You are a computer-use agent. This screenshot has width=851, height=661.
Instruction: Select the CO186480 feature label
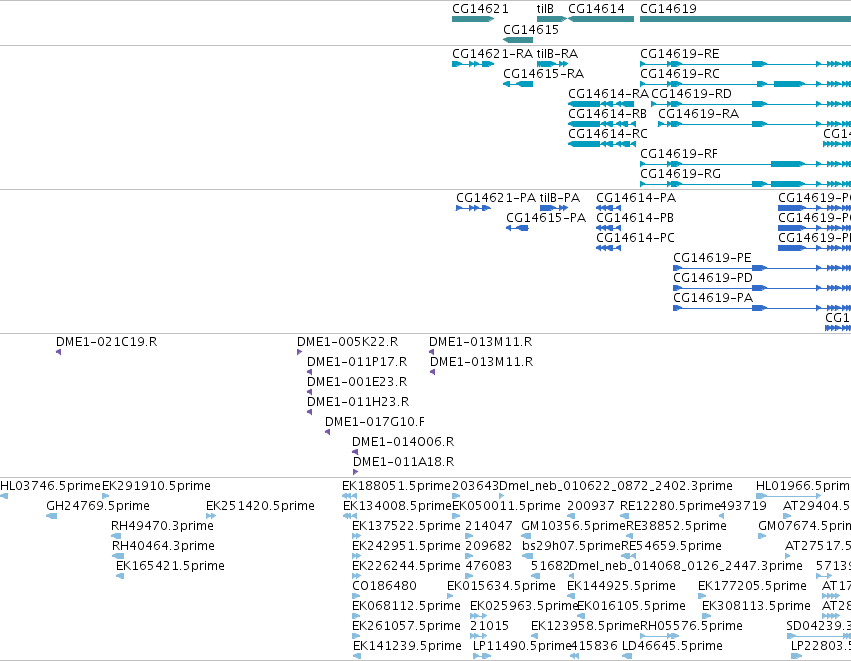pos(384,586)
